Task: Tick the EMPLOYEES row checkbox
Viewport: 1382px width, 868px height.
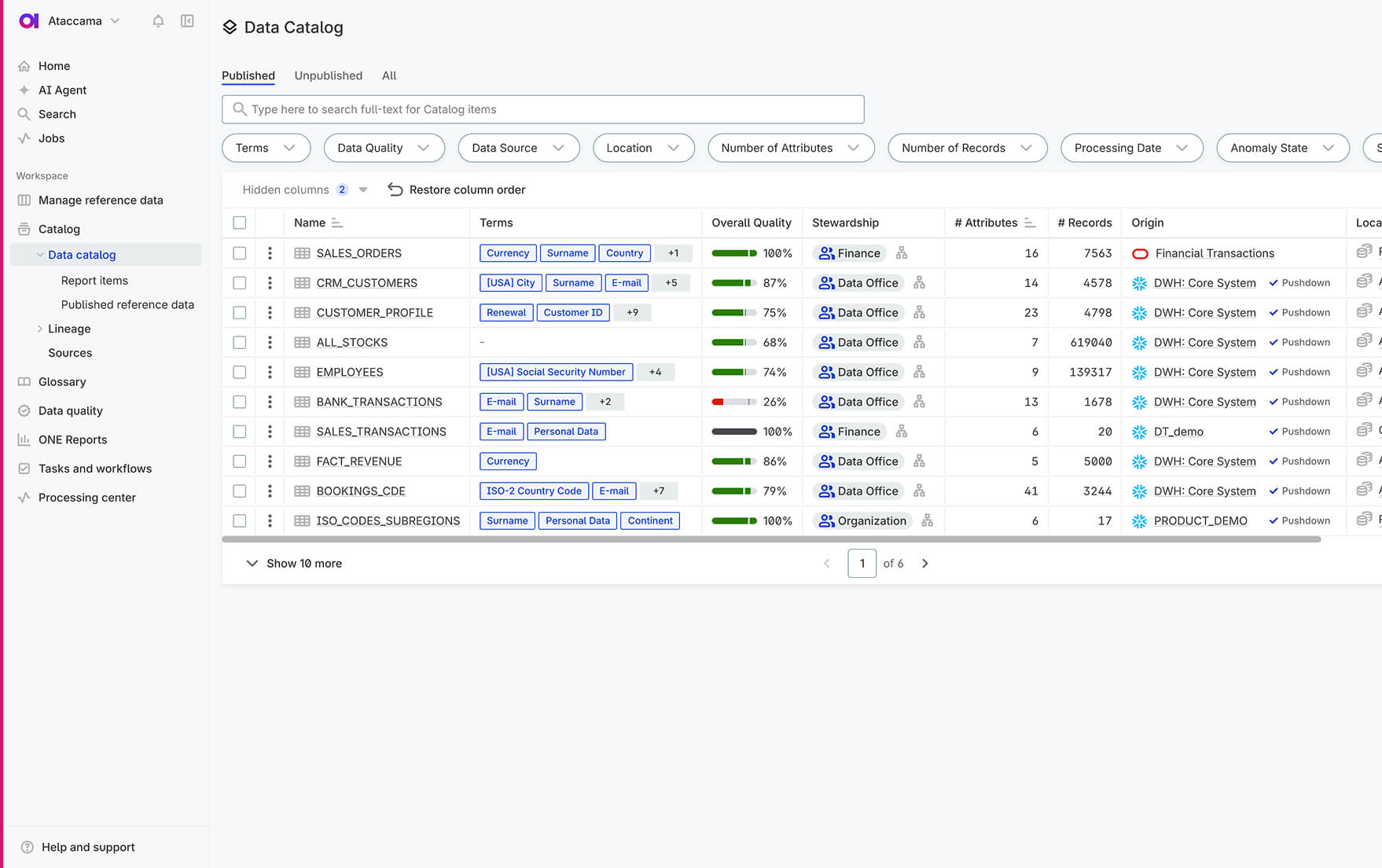Action: click(240, 372)
